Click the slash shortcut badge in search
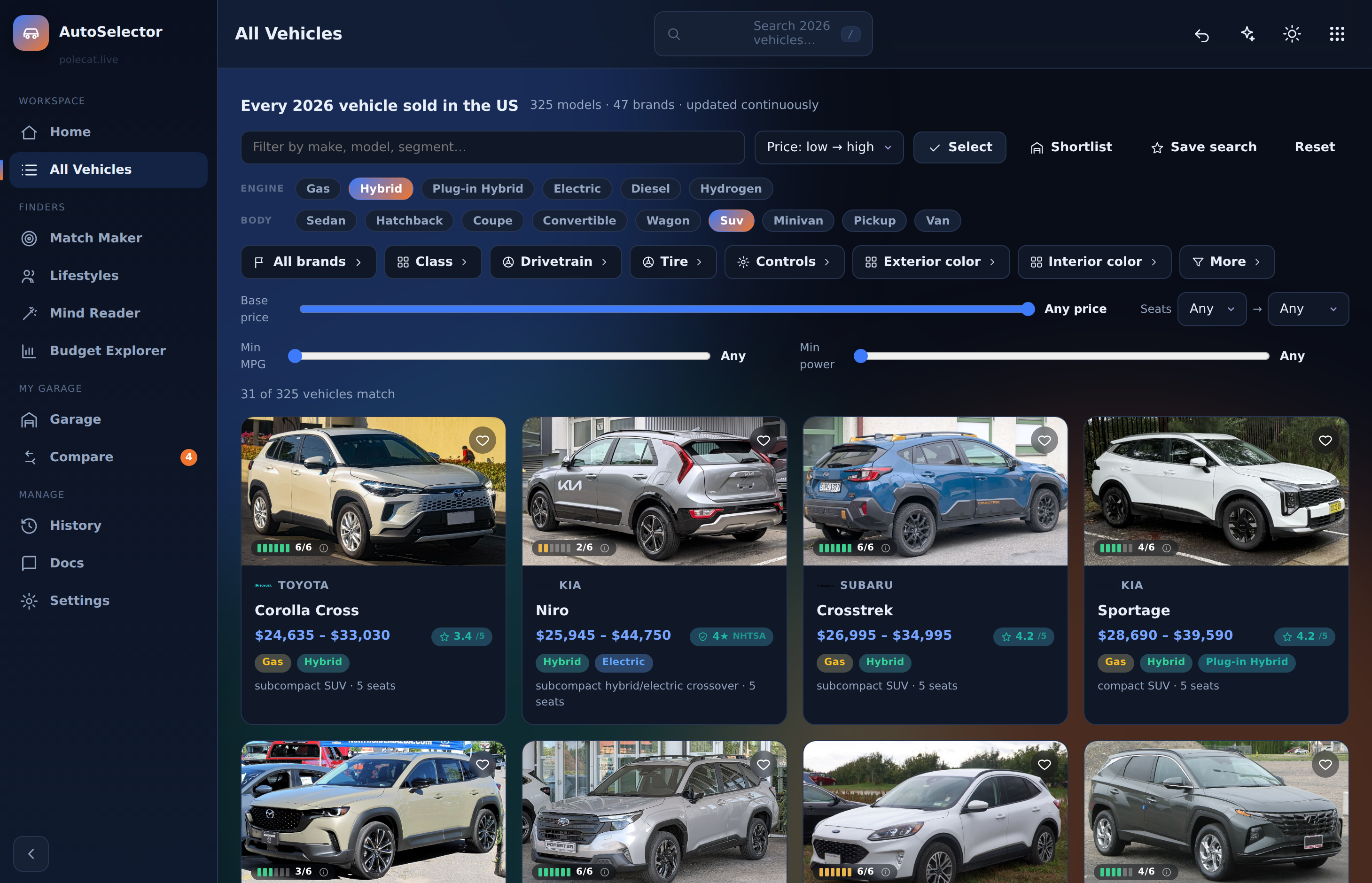Viewport: 1372px width, 883px height. pyautogui.click(x=850, y=34)
